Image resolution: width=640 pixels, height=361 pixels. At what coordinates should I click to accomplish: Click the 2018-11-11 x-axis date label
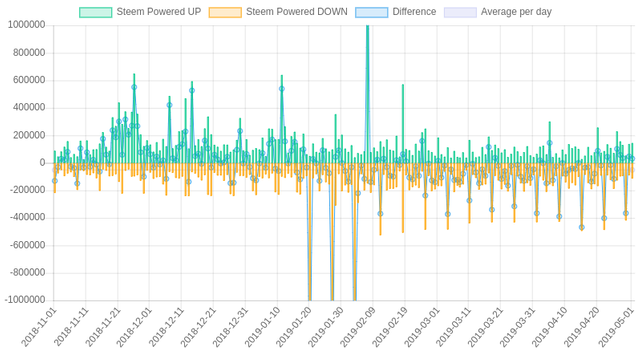pos(71,327)
